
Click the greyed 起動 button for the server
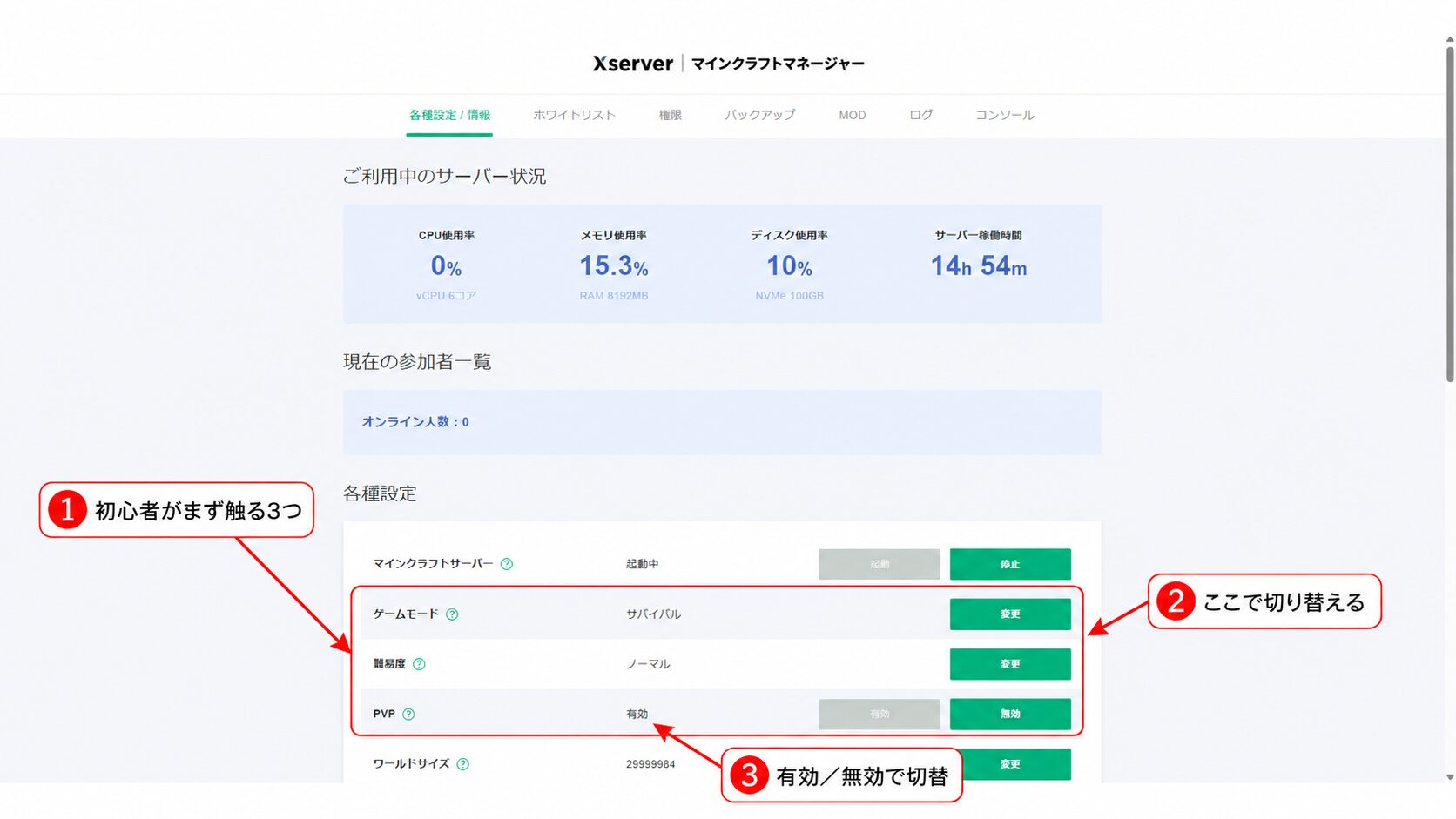tap(880, 564)
